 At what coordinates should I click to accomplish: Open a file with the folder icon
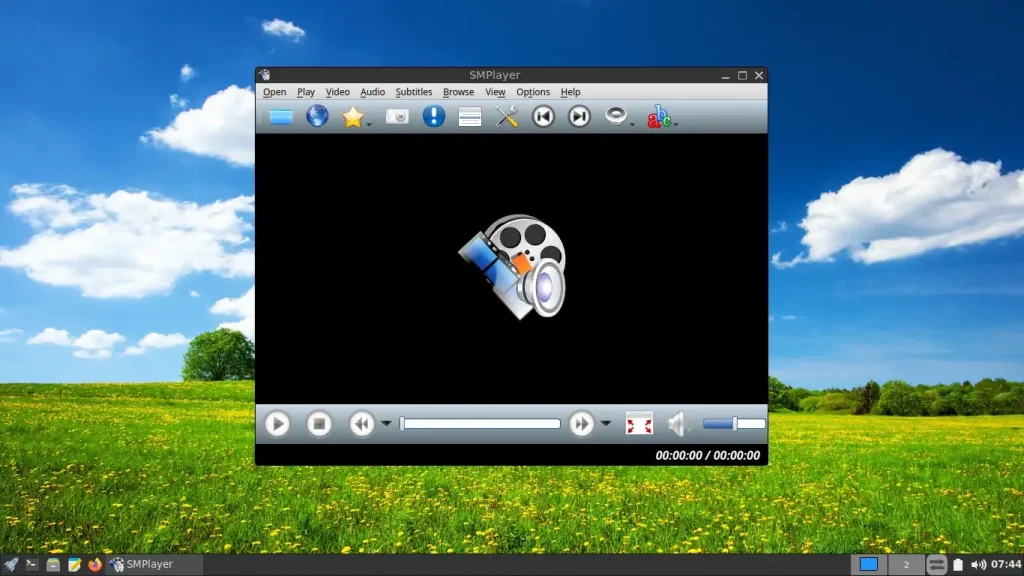281,117
